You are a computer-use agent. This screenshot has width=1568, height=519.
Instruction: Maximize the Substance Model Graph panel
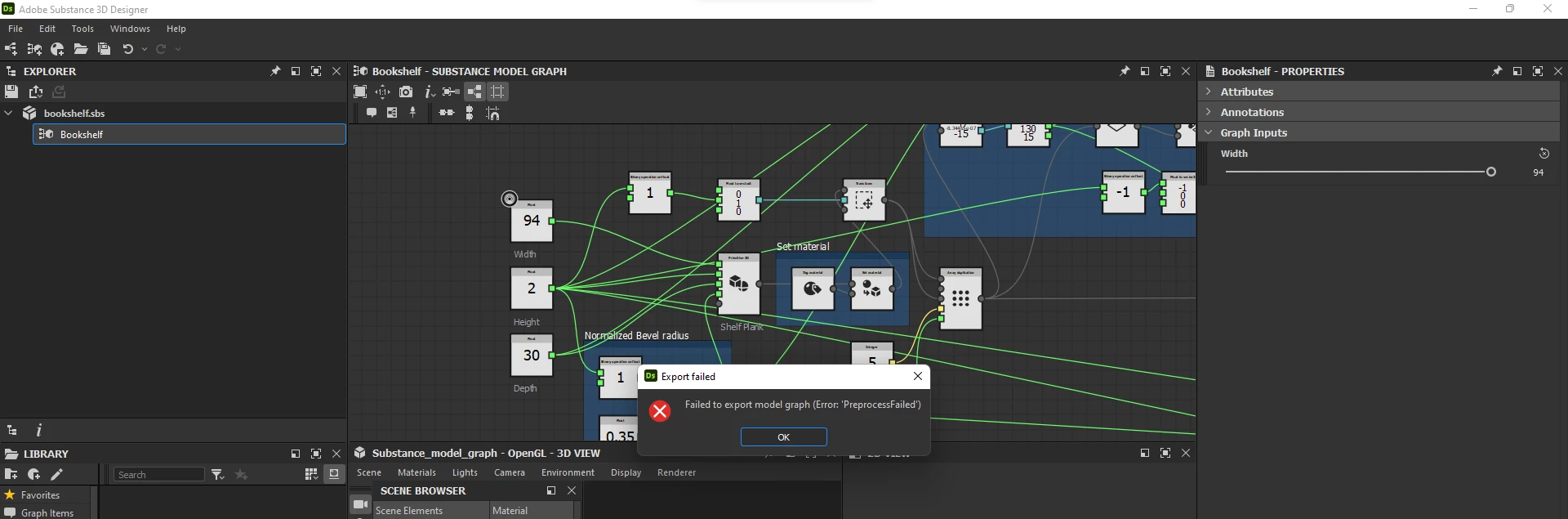[1165, 71]
